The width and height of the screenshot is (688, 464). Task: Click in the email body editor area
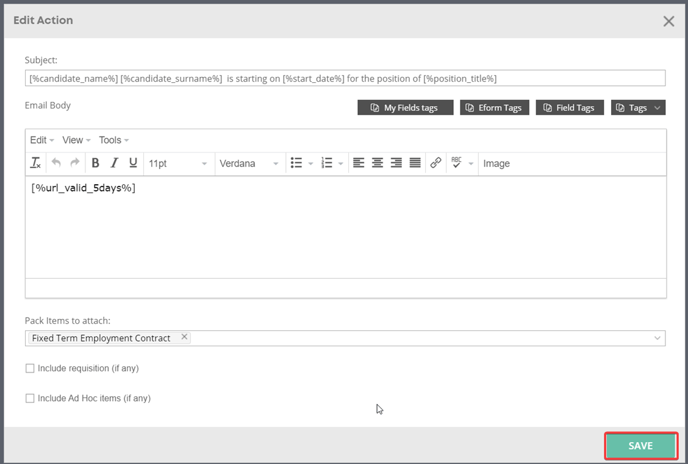pos(346,227)
